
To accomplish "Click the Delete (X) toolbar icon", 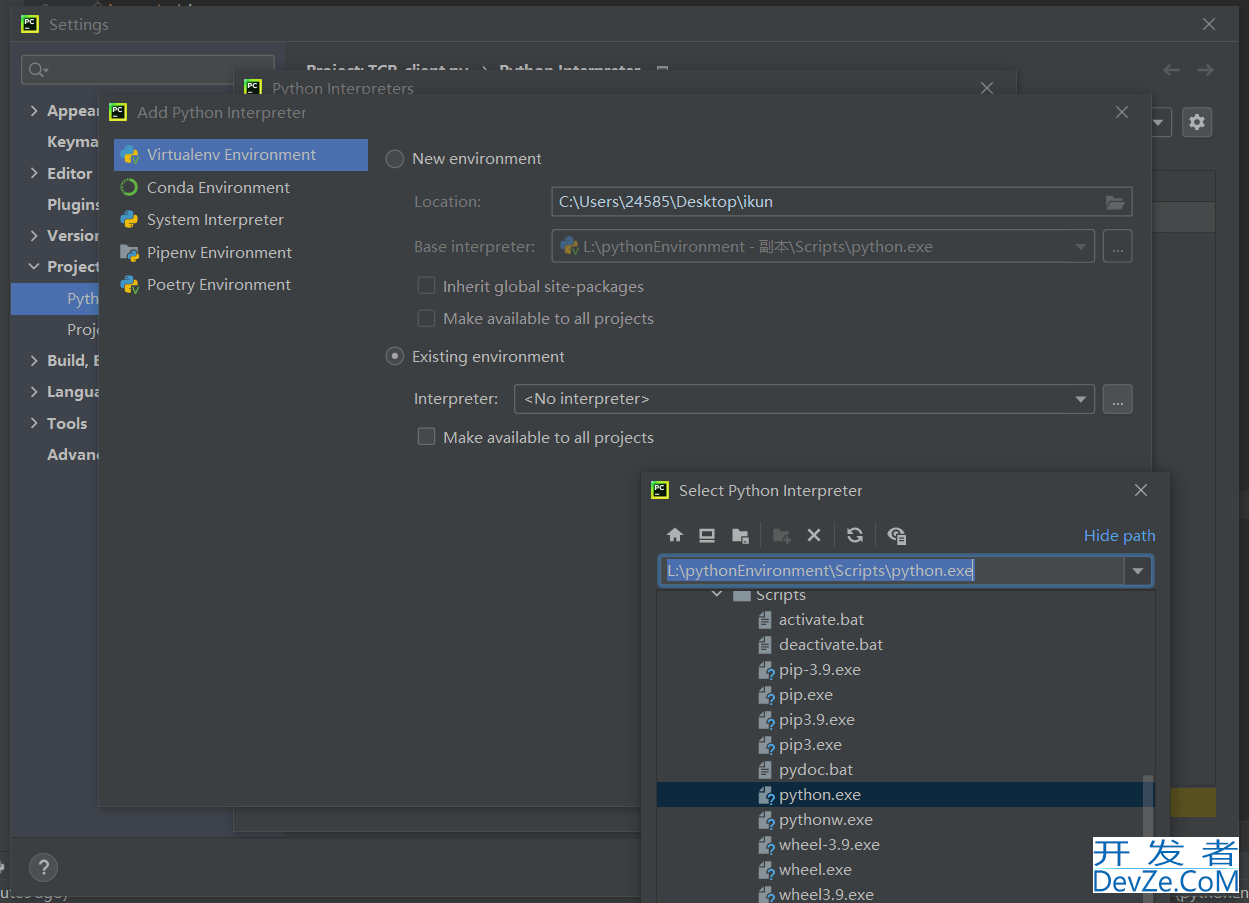I will point(814,535).
